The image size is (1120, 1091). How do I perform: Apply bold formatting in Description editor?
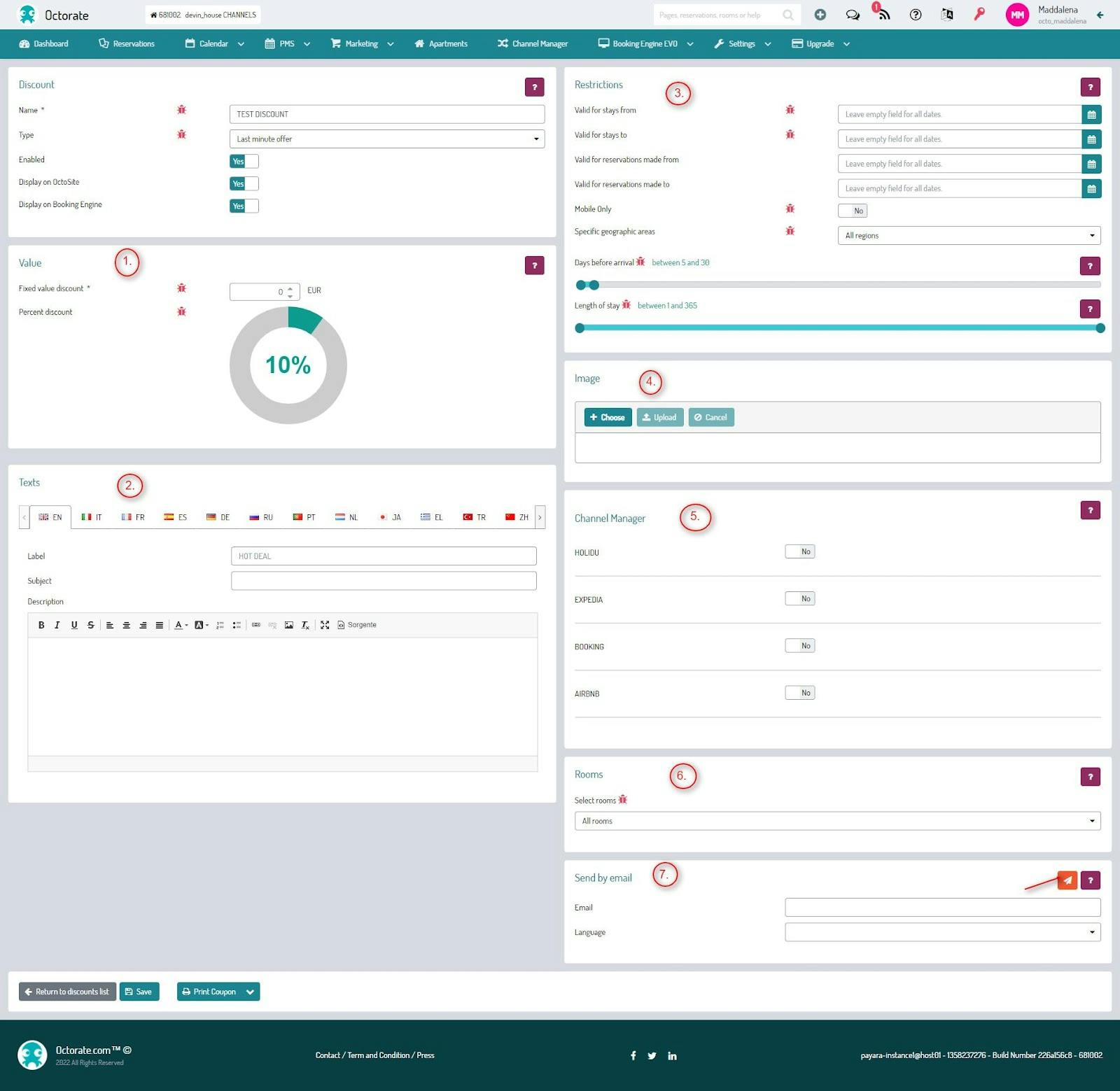click(x=41, y=625)
